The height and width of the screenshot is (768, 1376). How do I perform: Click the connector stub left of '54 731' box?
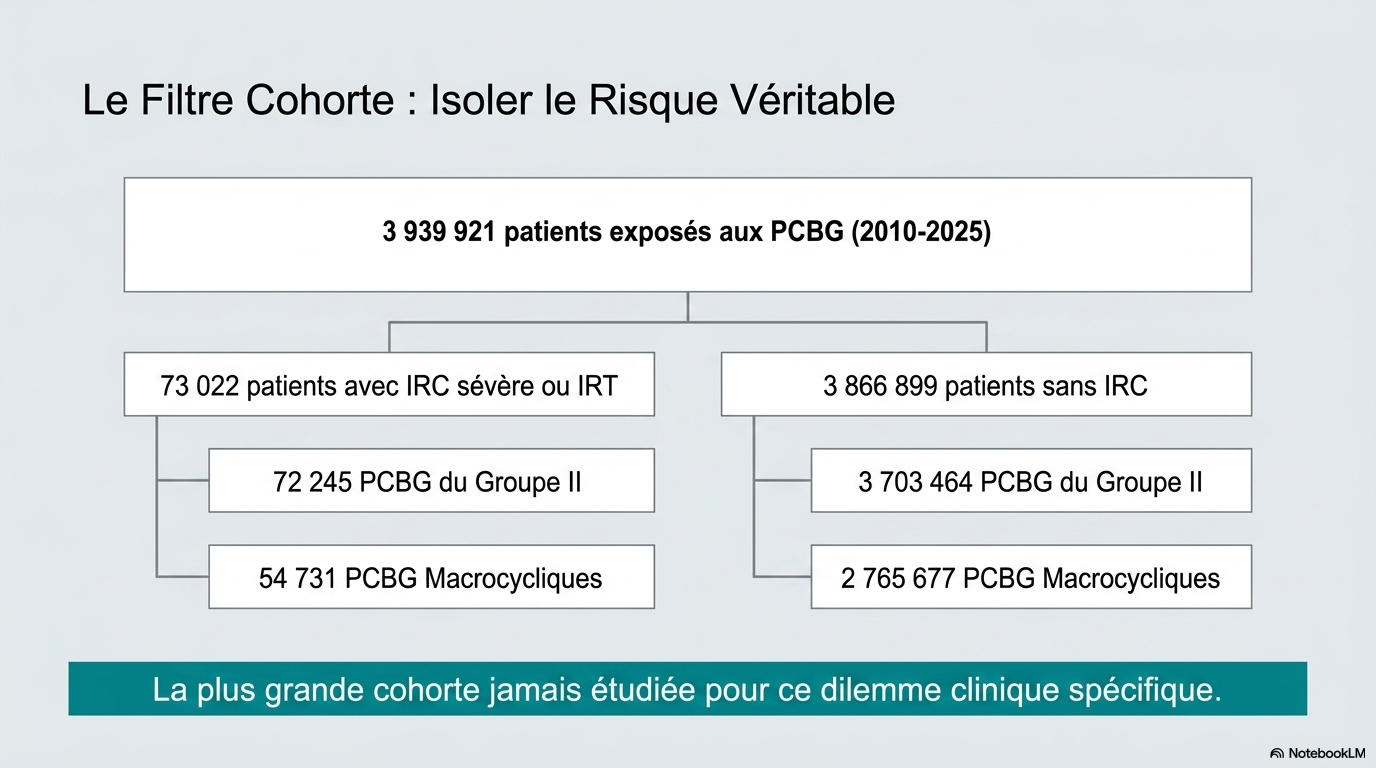[x=183, y=577]
